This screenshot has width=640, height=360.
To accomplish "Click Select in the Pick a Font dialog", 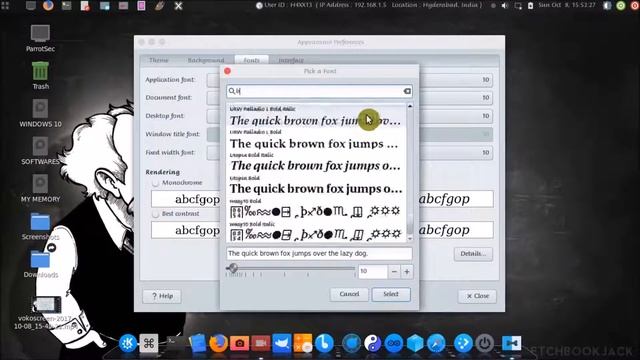I will pyautogui.click(x=391, y=294).
